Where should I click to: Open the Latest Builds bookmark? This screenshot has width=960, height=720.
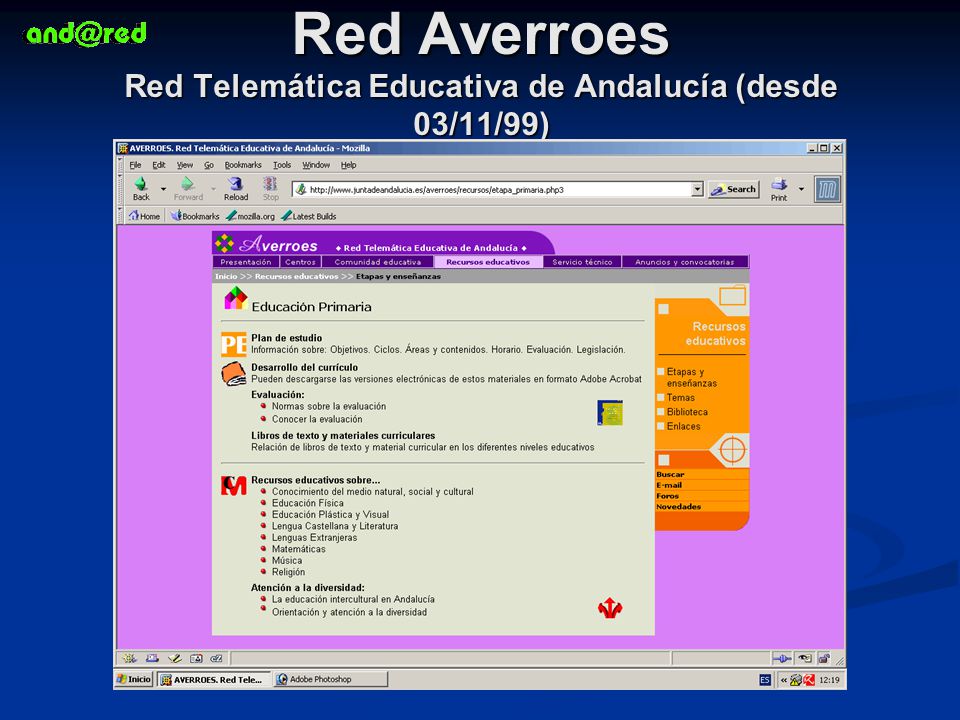[309, 216]
